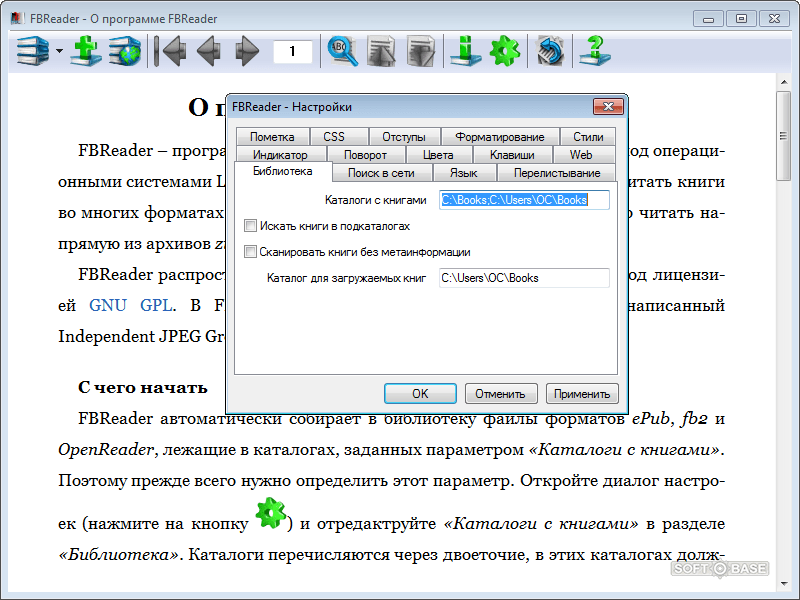Screen dimensions: 800x600
Task: Rotate the text with rotation icon
Action: click(550, 51)
